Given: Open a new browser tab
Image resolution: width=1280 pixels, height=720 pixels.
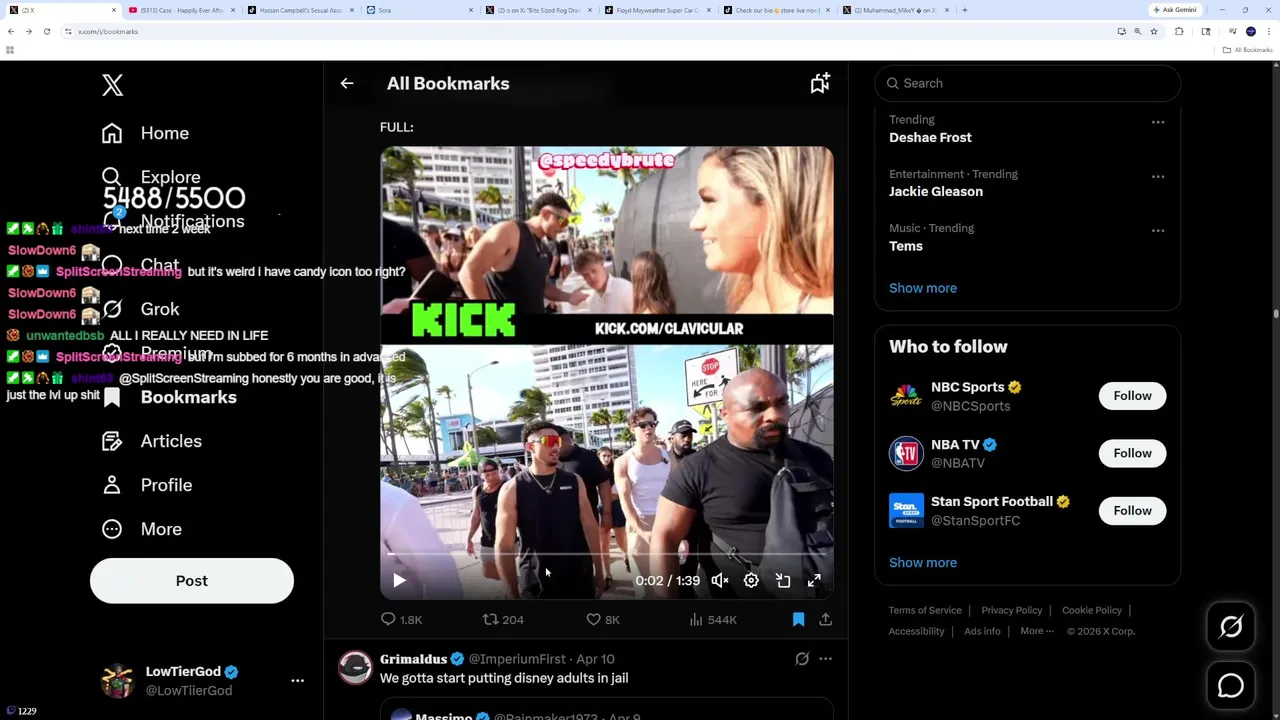Looking at the screenshot, I should click(964, 10).
